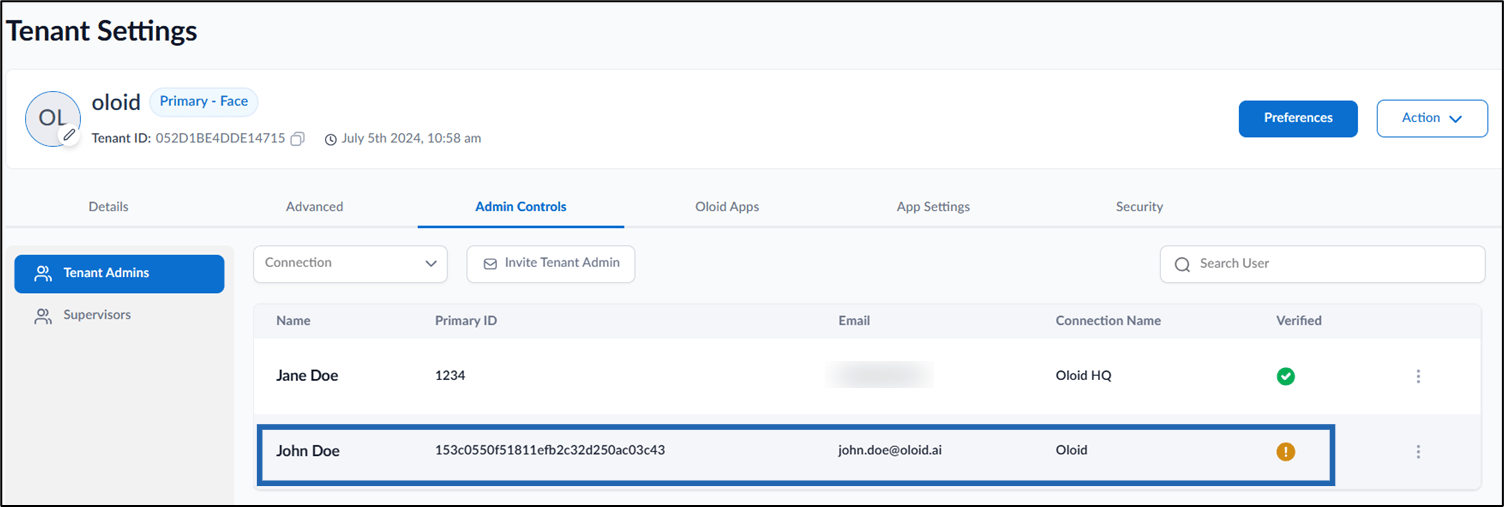1504x507 pixels.
Task: Click primary ID 1234
Action: [x=450, y=376]
